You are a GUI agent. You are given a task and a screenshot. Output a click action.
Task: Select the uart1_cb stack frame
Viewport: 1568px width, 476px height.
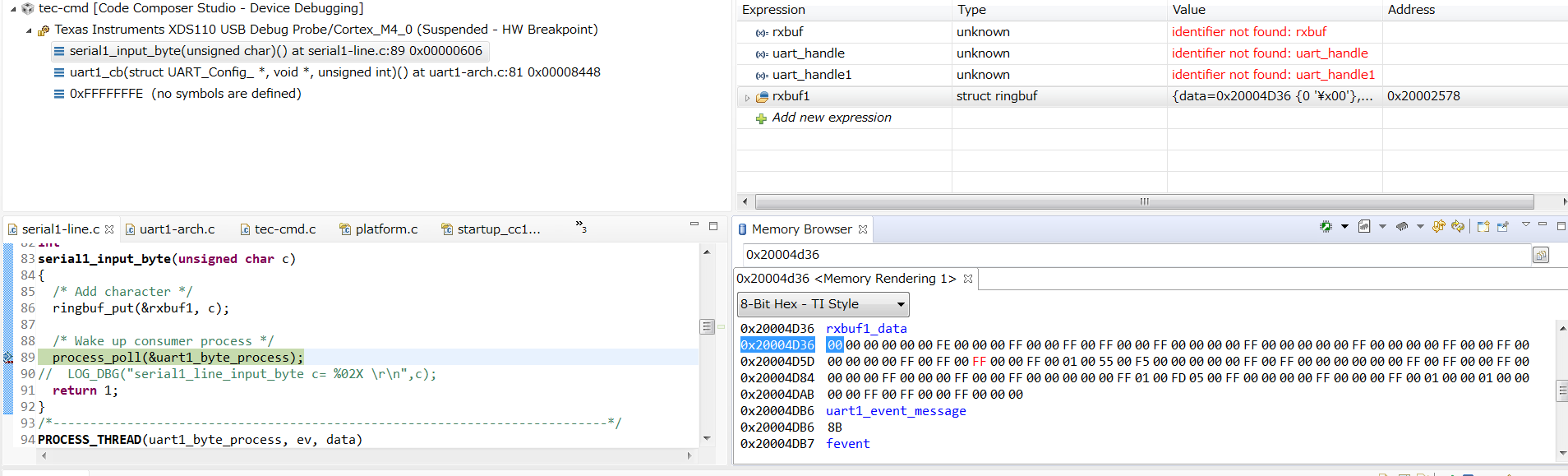point(334,72)
